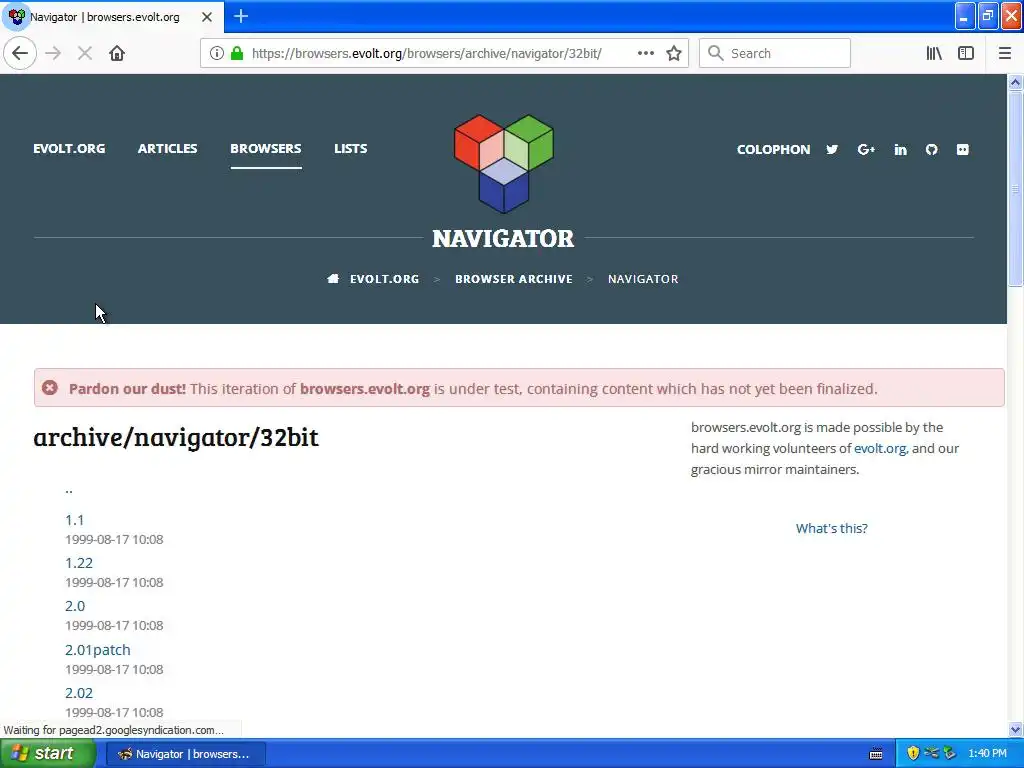Viewport: 1024px width, 768px height.
Task: Follow the EVOLT.ORG breadcrumb link
Action: pos(385,279)
